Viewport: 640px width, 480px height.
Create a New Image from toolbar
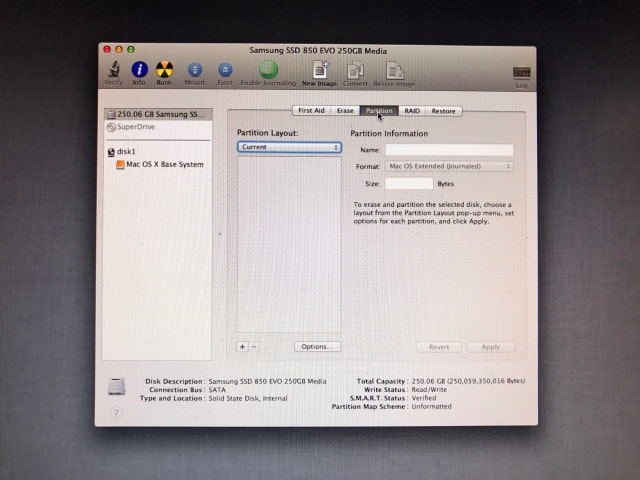coord(320,70)
